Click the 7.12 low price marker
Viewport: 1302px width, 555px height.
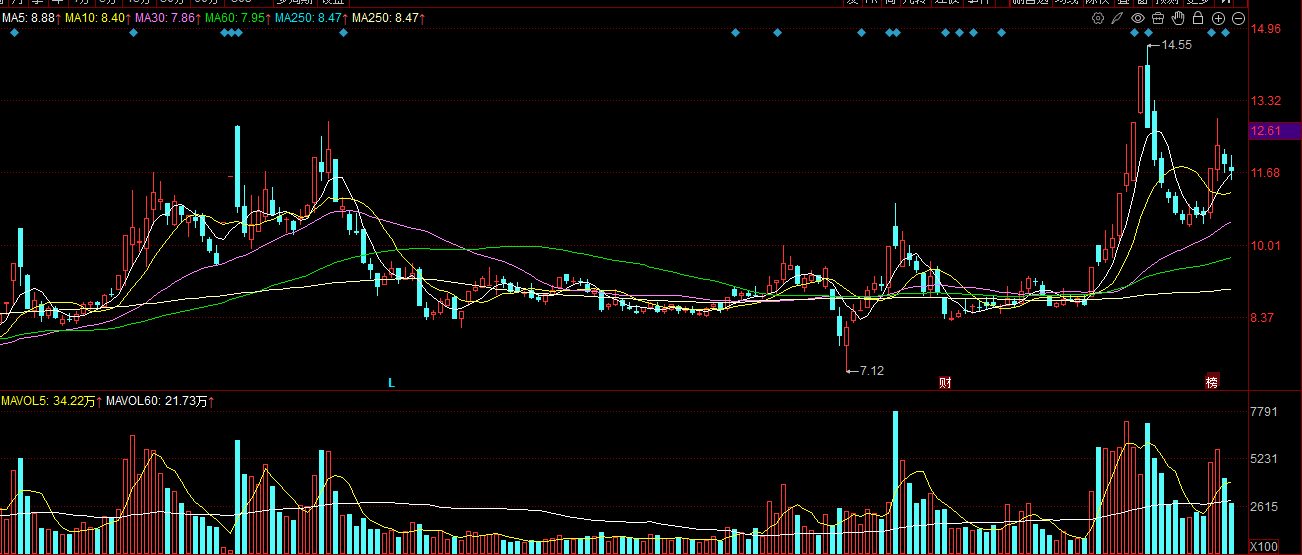[x=872, y=370]
